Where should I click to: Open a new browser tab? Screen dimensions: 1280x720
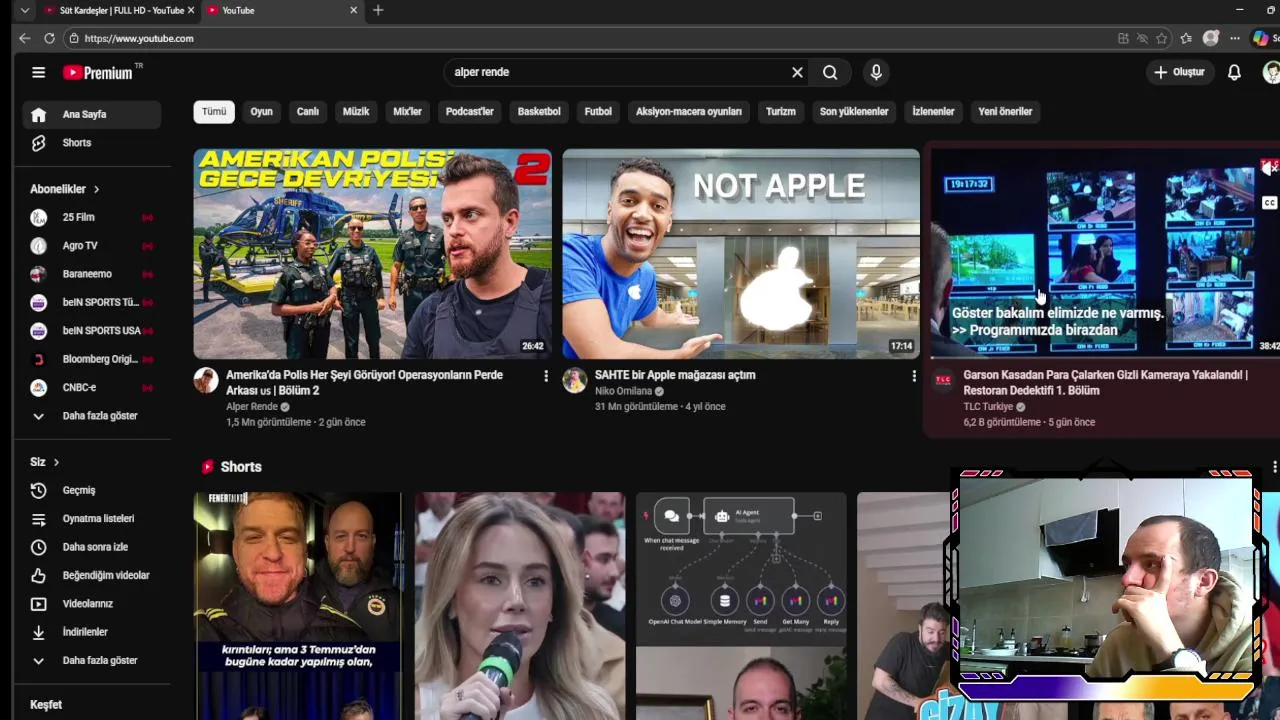(x=377, y=10)
